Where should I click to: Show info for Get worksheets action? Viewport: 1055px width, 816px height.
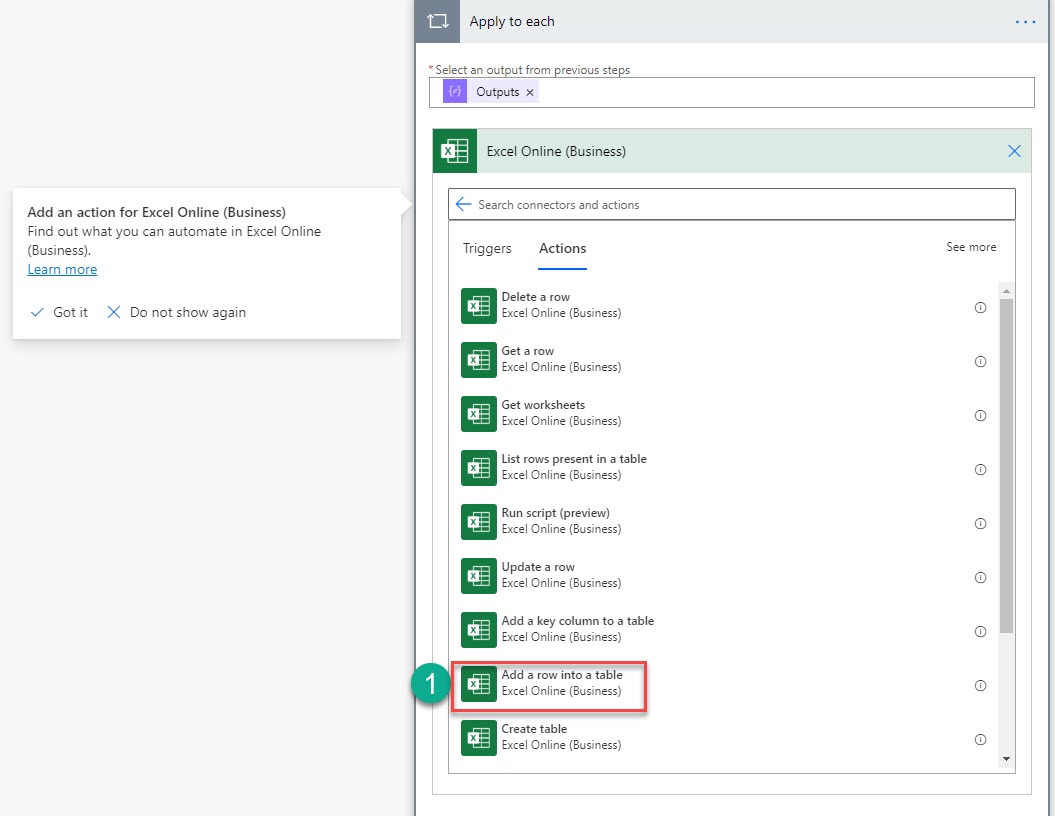pyautogui.click(x=980, y=416)
